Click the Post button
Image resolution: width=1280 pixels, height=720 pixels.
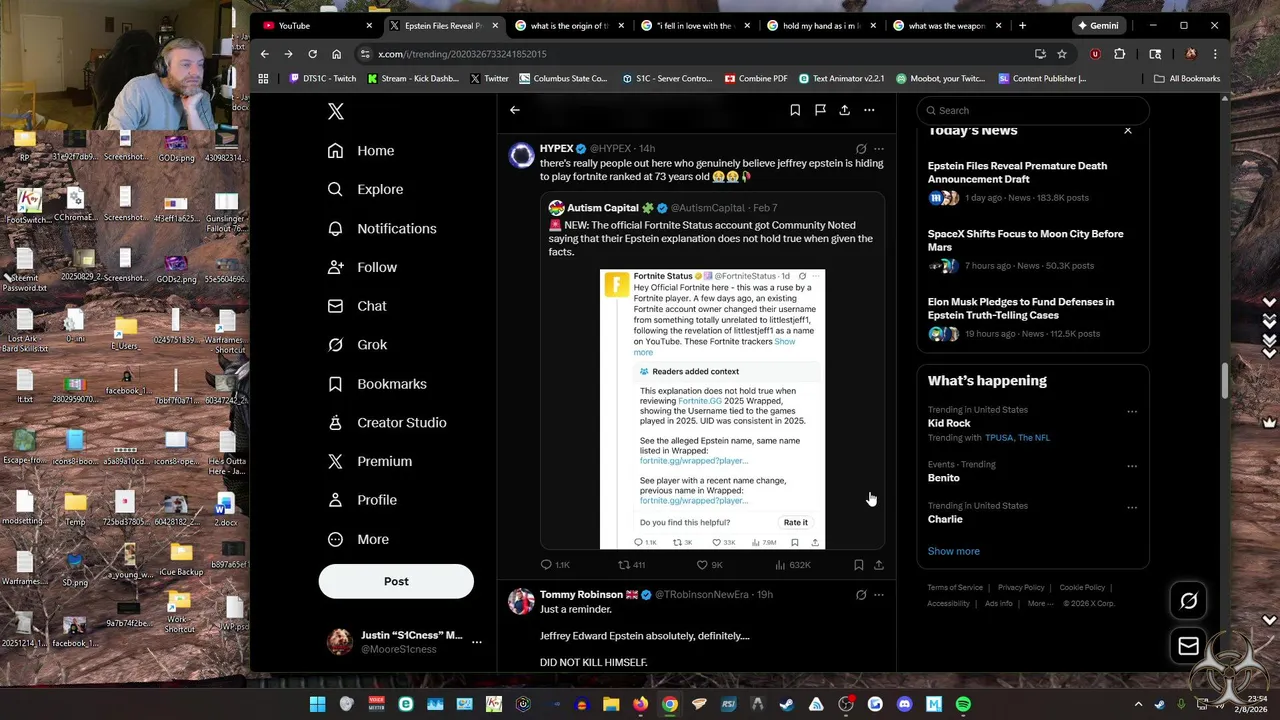[x=396, y=581]
